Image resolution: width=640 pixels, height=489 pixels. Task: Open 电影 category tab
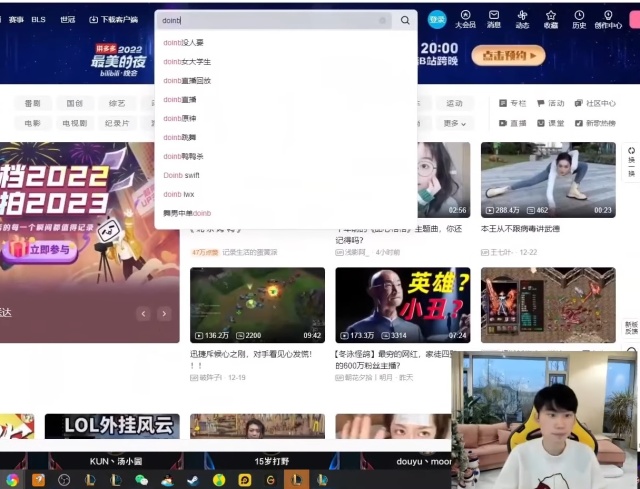(33, 123)
